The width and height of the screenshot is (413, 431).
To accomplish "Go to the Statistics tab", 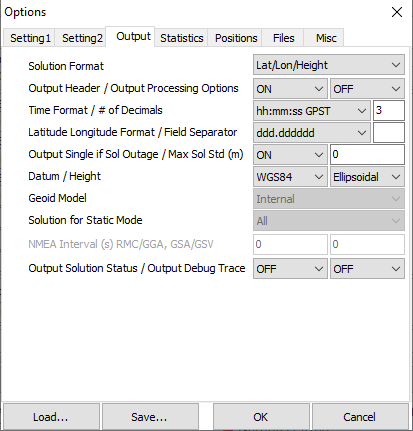I will (x=181, y=38).
